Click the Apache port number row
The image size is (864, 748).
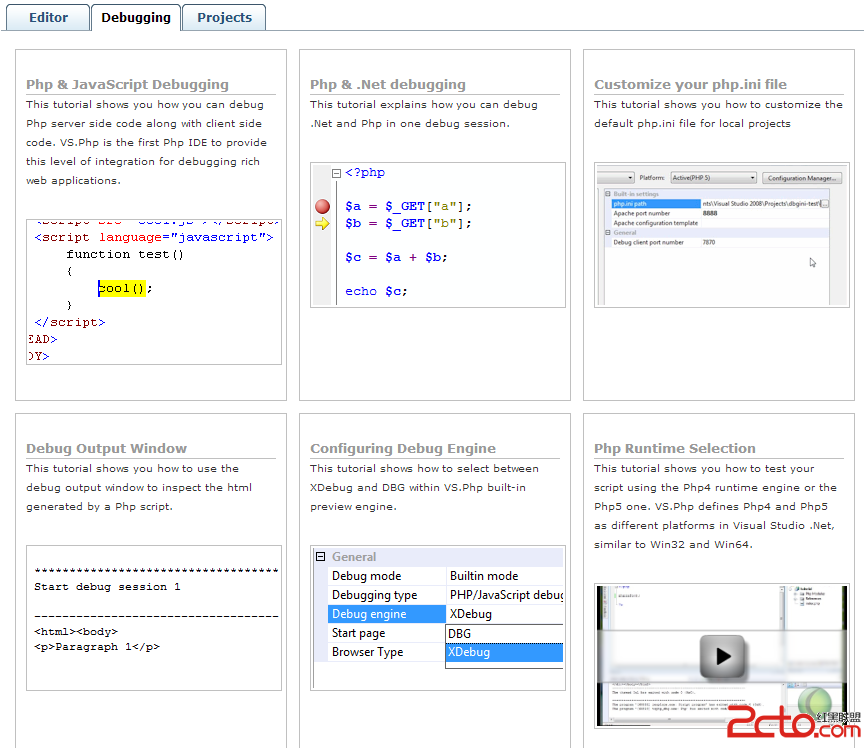[x=720, y=213]
